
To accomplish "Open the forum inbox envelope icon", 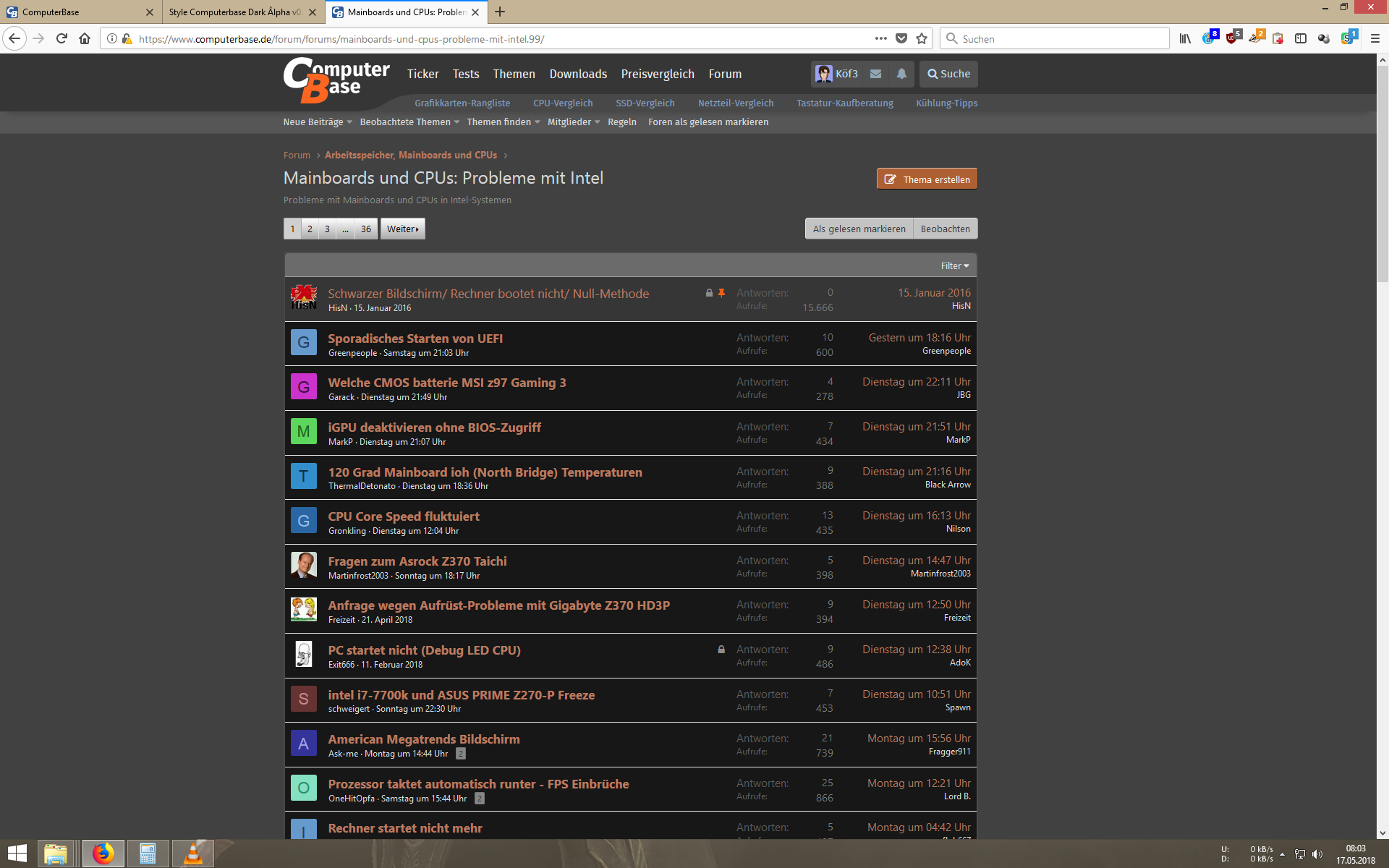I will 875,74.
